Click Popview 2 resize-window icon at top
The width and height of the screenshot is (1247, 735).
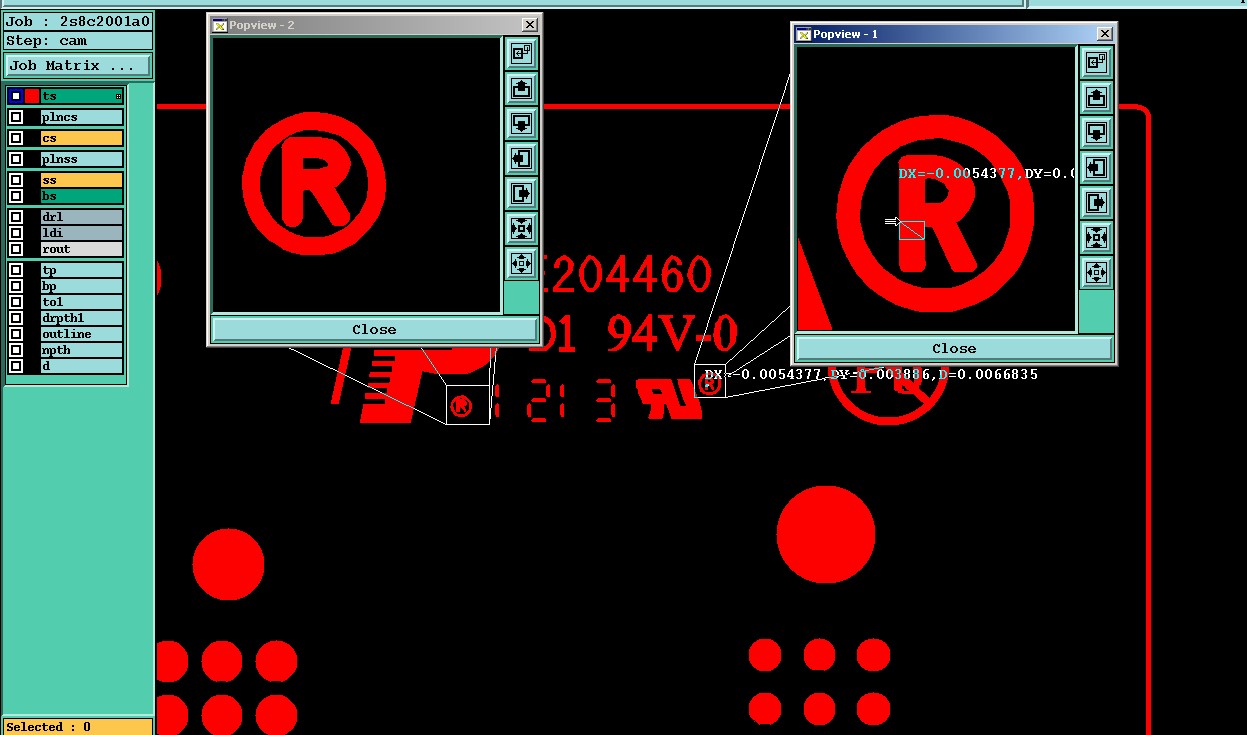coord(520,53)
